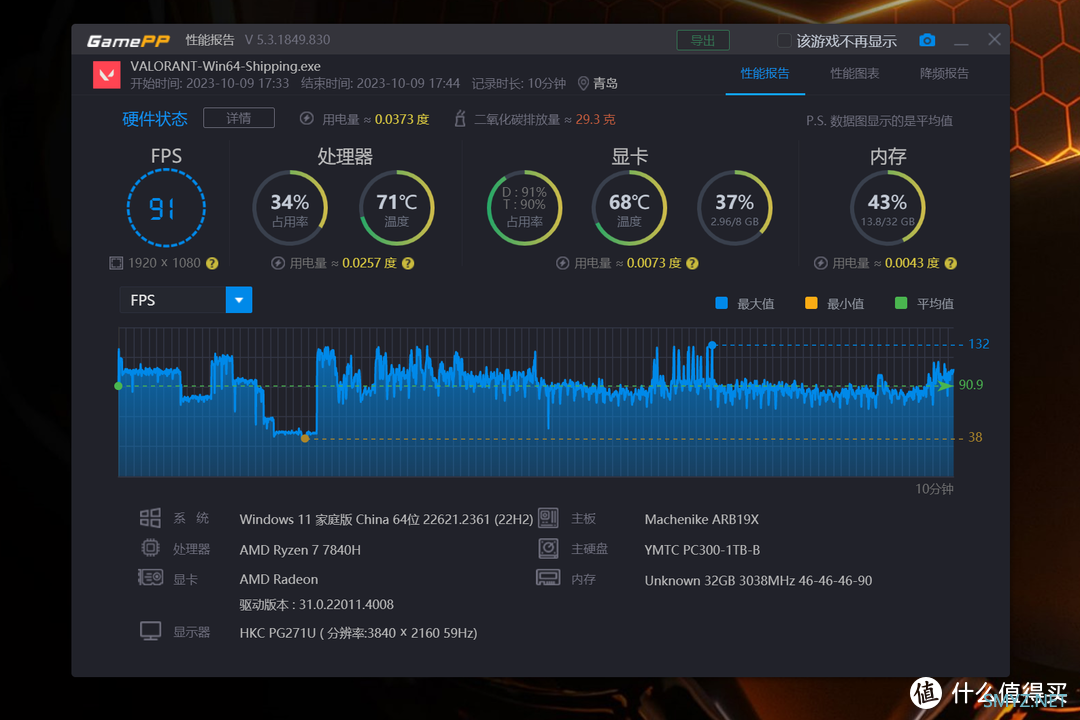Close the GamePP report window
Image resolution: width=1080 pixels, height=720 pixels.
click(x=995, y=39)
